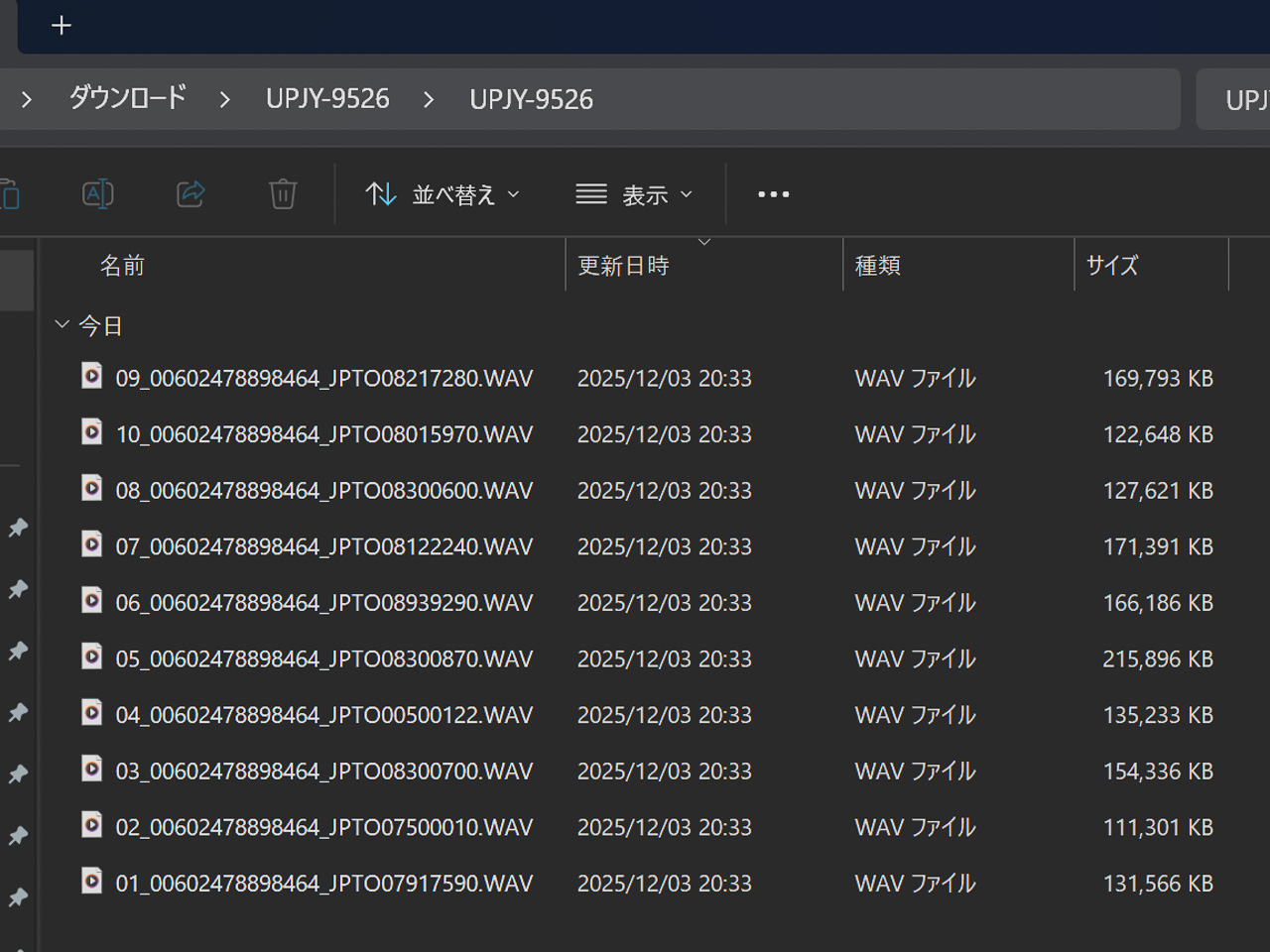Select file 10_00602478898464_JPTO08015970.WAV
Viewport: 1270px width, 952px height.
[x=323, y=434]
